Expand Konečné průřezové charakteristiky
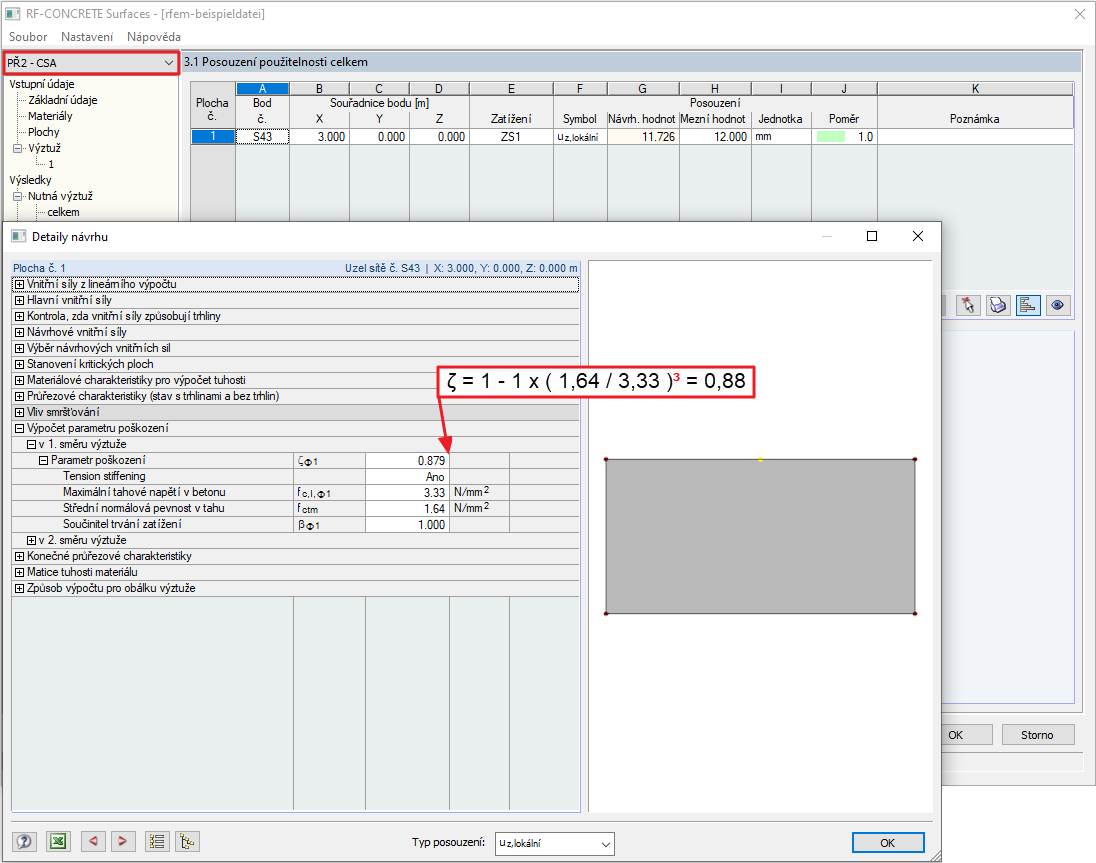The image size is (1096, 863). [x=20, y=556]
